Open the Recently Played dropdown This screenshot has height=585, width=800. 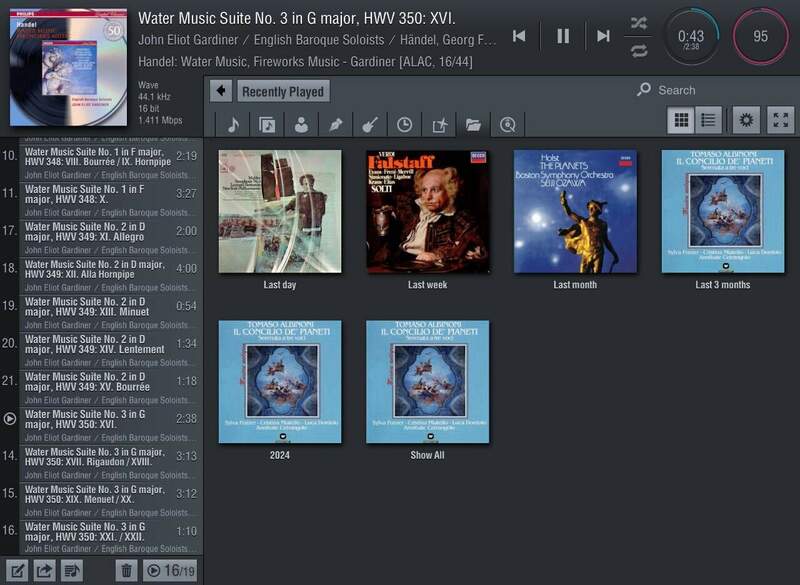click(283, 91)
